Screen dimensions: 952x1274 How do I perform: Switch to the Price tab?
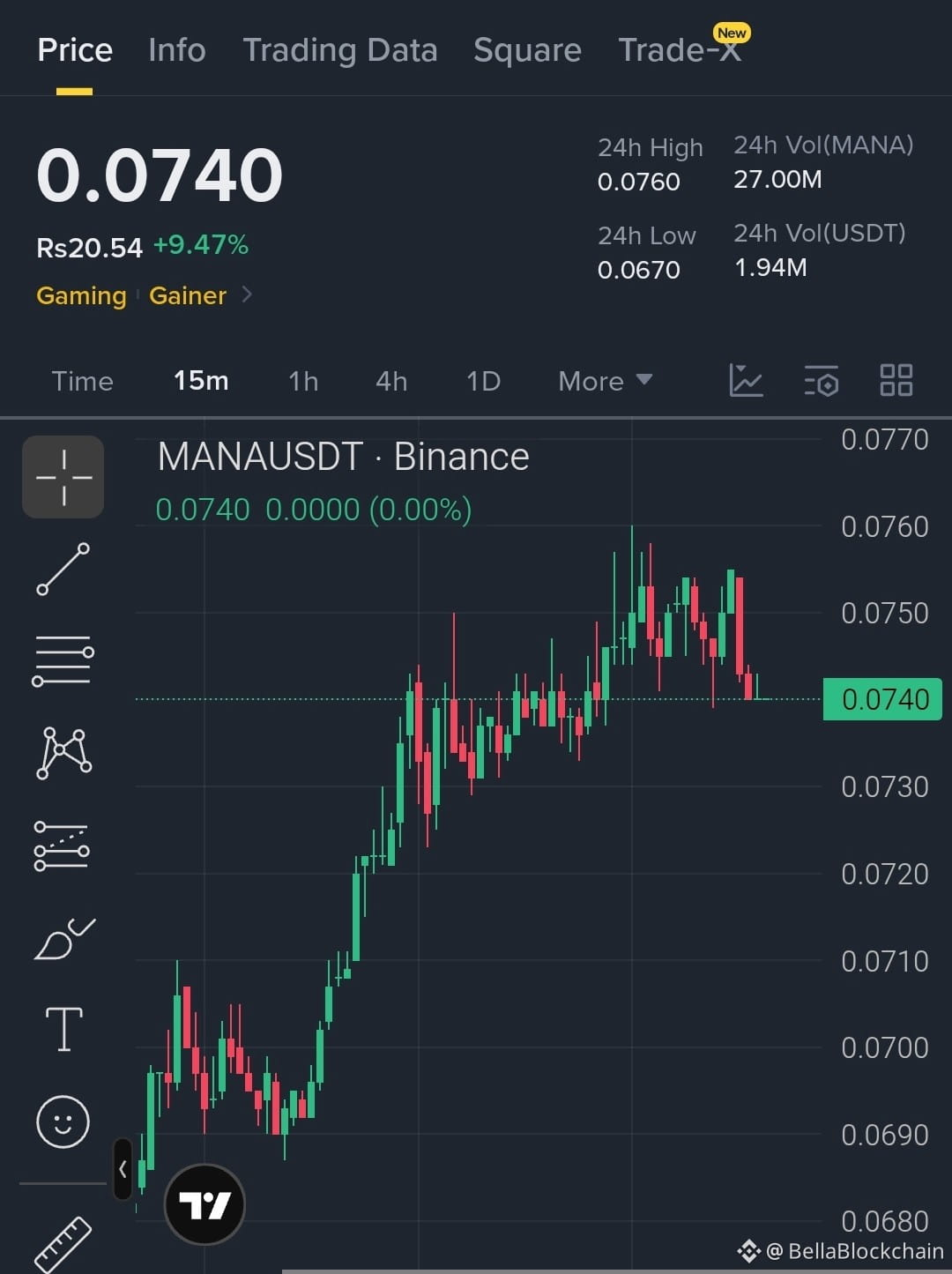click(x=75, y=50)
